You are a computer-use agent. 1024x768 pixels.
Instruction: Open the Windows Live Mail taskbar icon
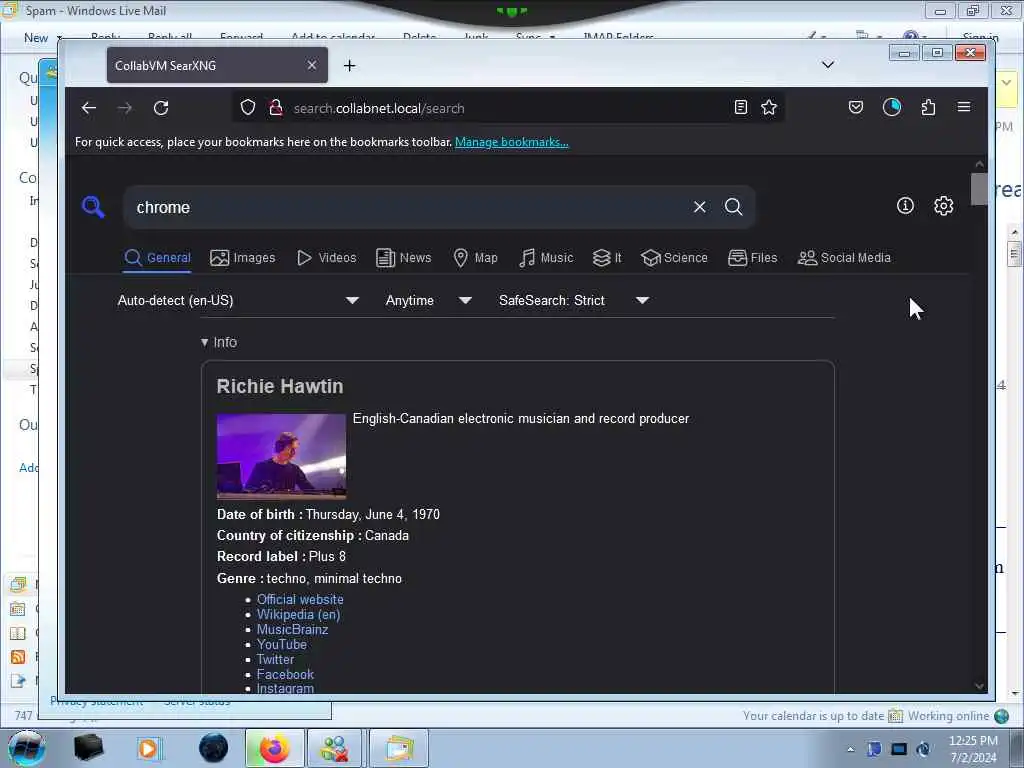[x=399, y=748]
